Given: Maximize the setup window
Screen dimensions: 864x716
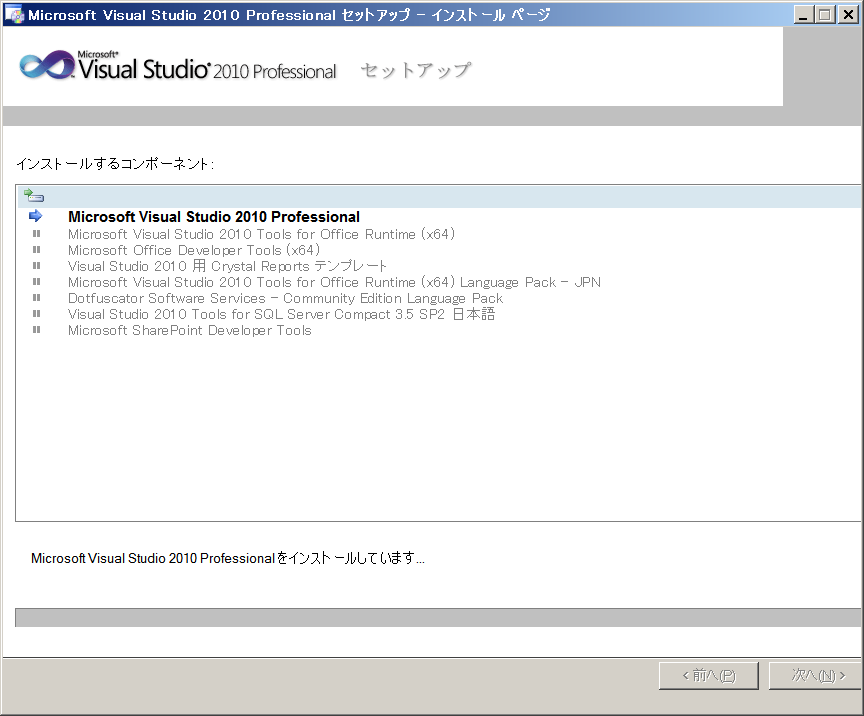Looking at the screenshot, I should (825, 14).
